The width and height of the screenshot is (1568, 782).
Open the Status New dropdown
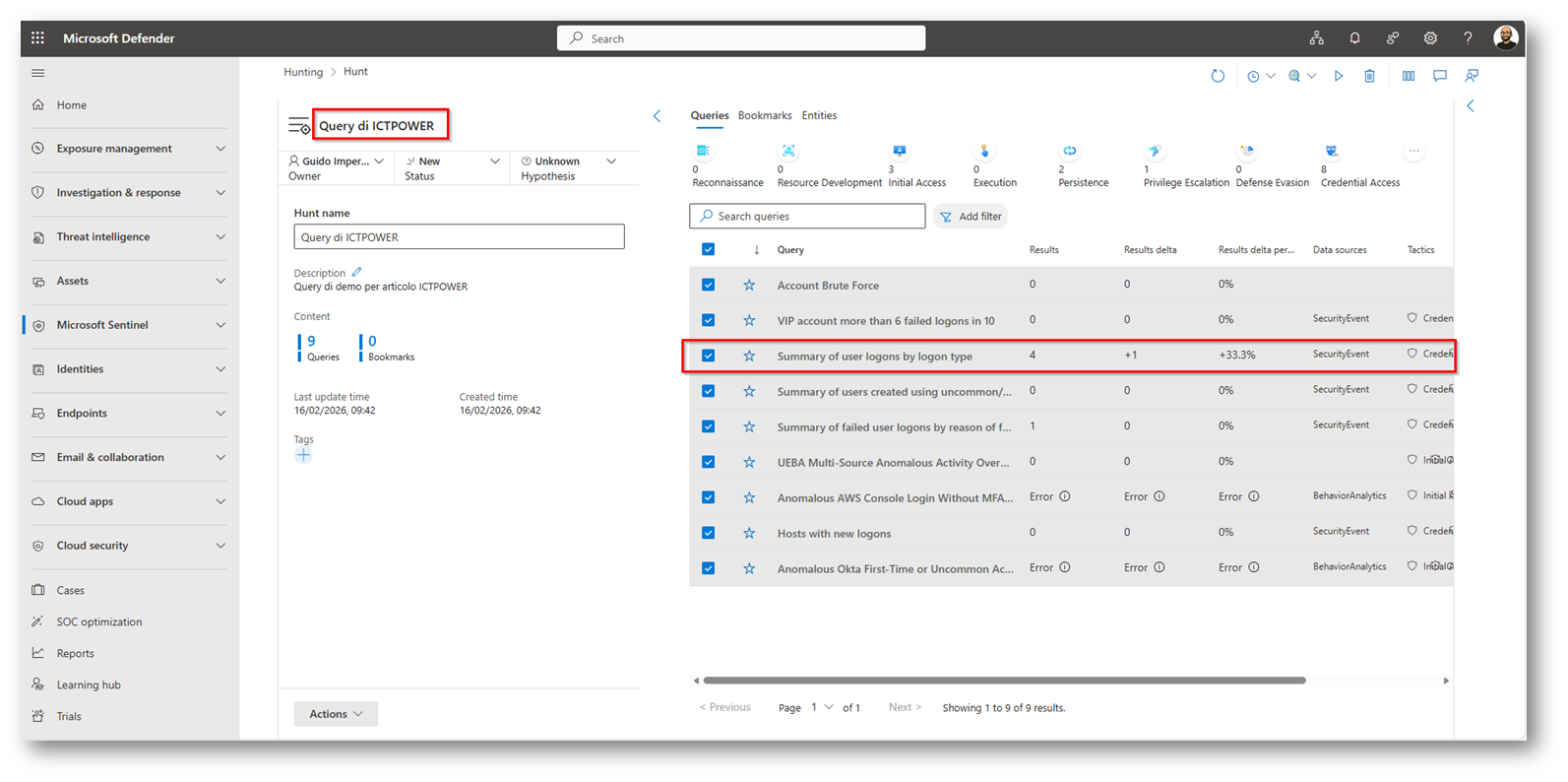[452, 167]
